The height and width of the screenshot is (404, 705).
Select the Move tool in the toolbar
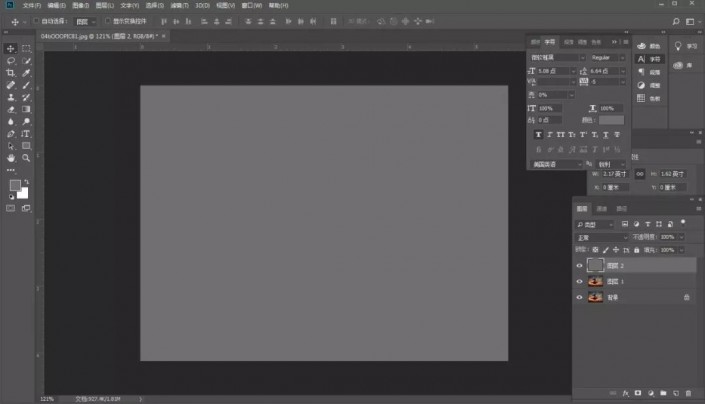point(11,48)
